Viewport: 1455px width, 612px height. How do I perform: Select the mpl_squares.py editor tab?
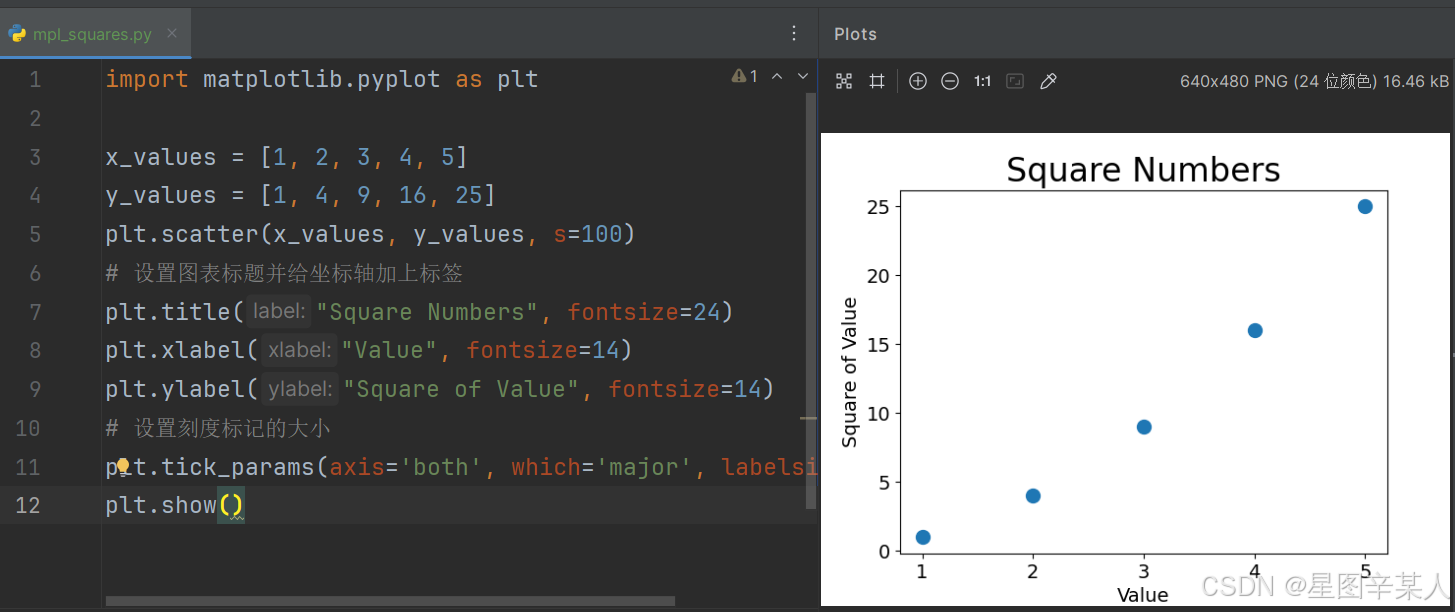click(x=95, y=34)
